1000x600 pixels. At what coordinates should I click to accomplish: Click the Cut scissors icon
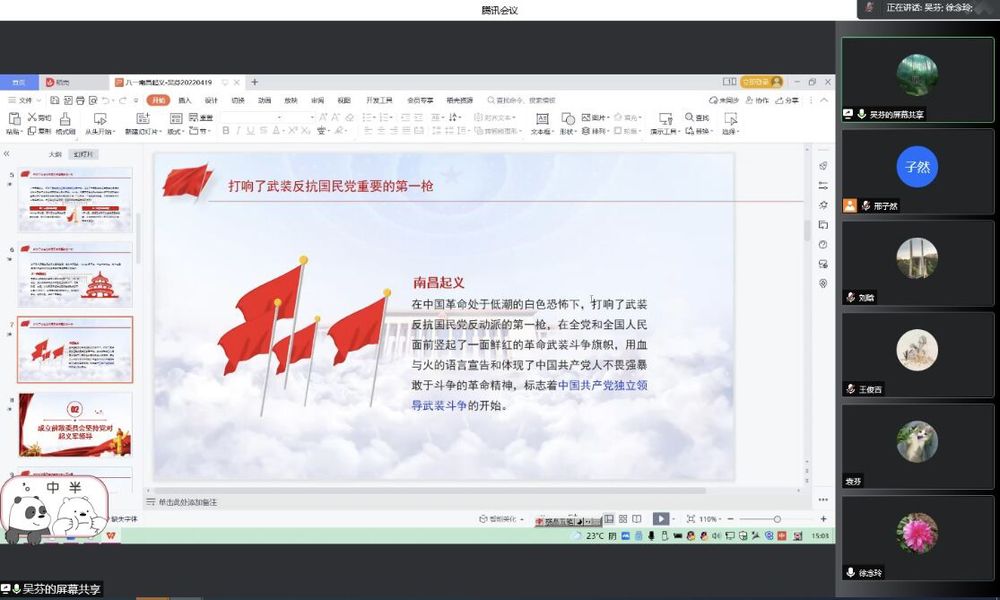click(31, 117)
